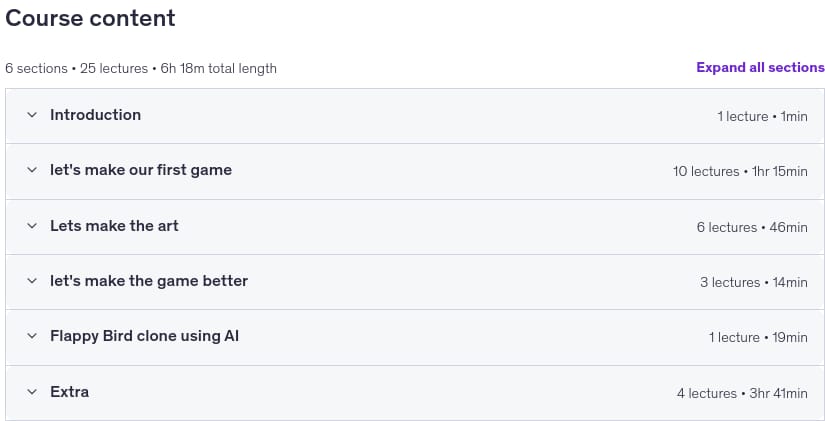Click Expand all sections link

pos(760,68)
